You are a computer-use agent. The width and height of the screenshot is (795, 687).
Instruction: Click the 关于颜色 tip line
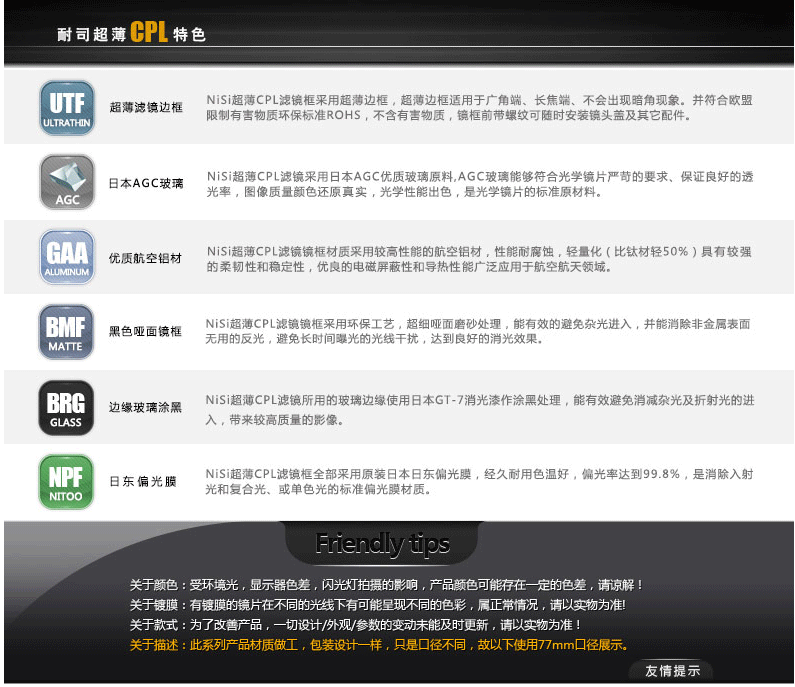click(x=386, y=585)
